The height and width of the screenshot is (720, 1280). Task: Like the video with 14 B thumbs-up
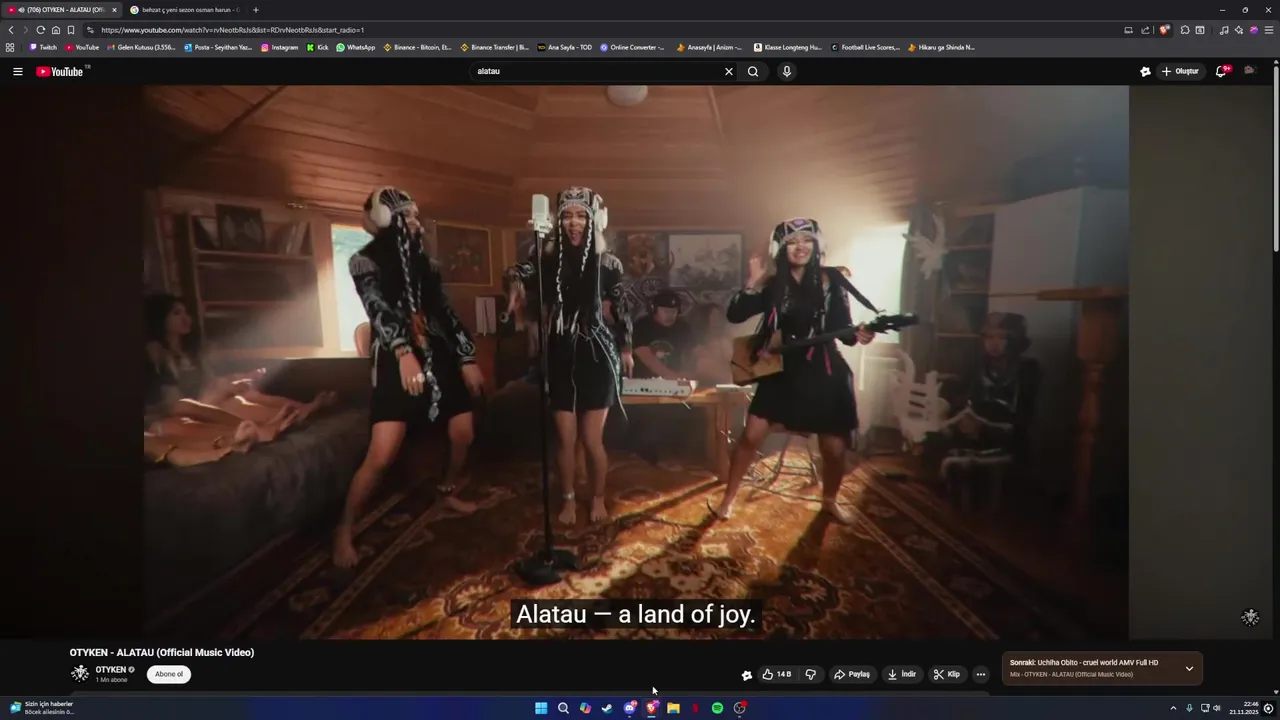click(777, 674)
